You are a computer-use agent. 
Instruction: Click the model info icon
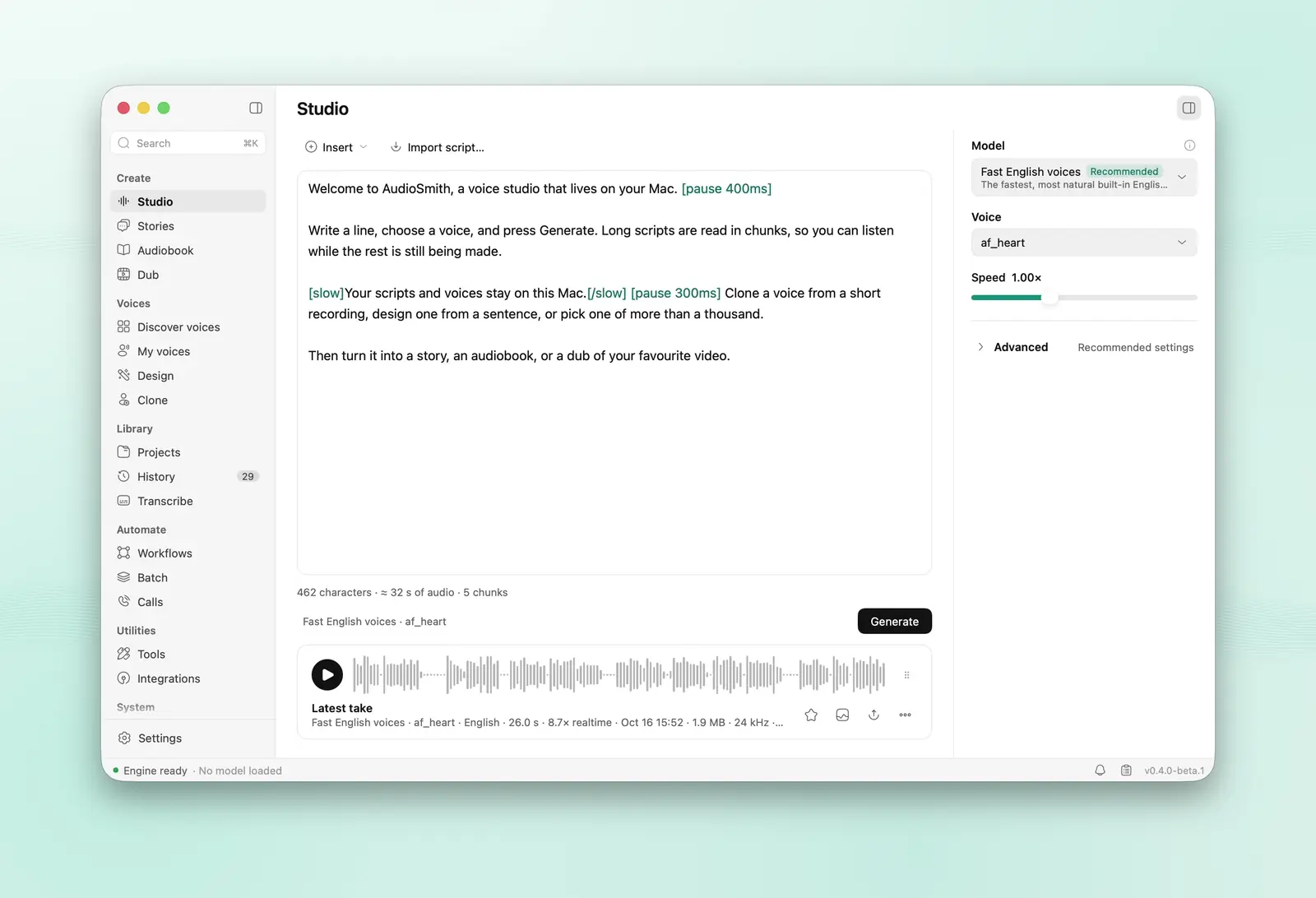point(1189,146)
